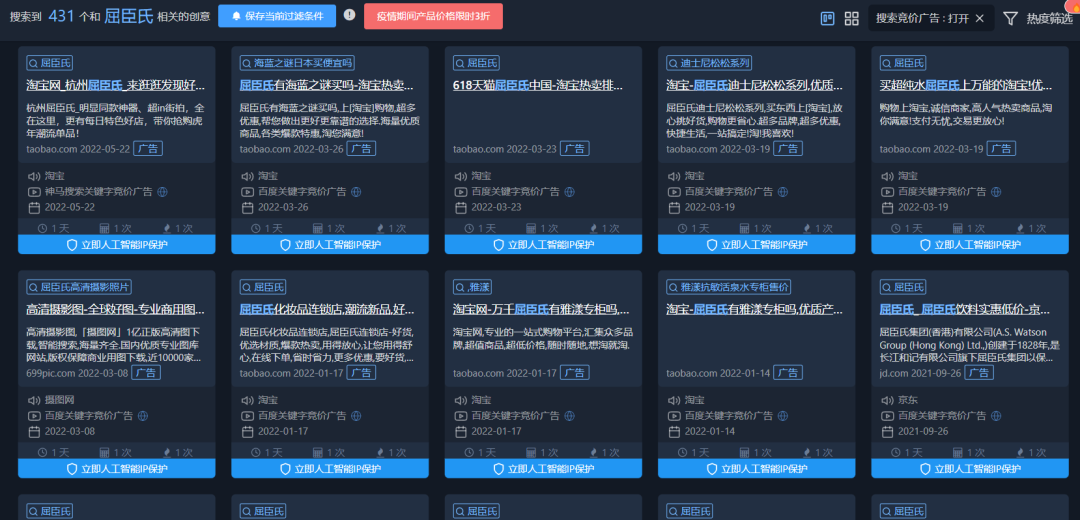The width and height of the screenshot is (1080, 520).
Task: Click the highlighted 屈臣氏 keyword in the header
Action: pos(129,17)
